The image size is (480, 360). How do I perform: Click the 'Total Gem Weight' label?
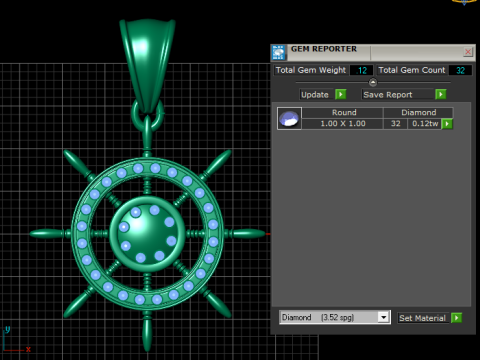(x=311, y=70)
